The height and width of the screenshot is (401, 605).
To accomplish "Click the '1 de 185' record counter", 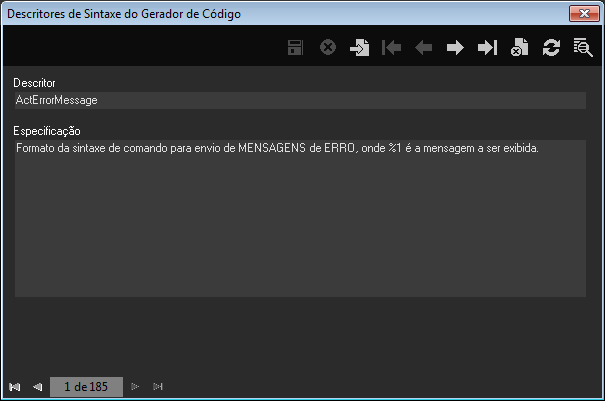I will (x=86, y=387).
